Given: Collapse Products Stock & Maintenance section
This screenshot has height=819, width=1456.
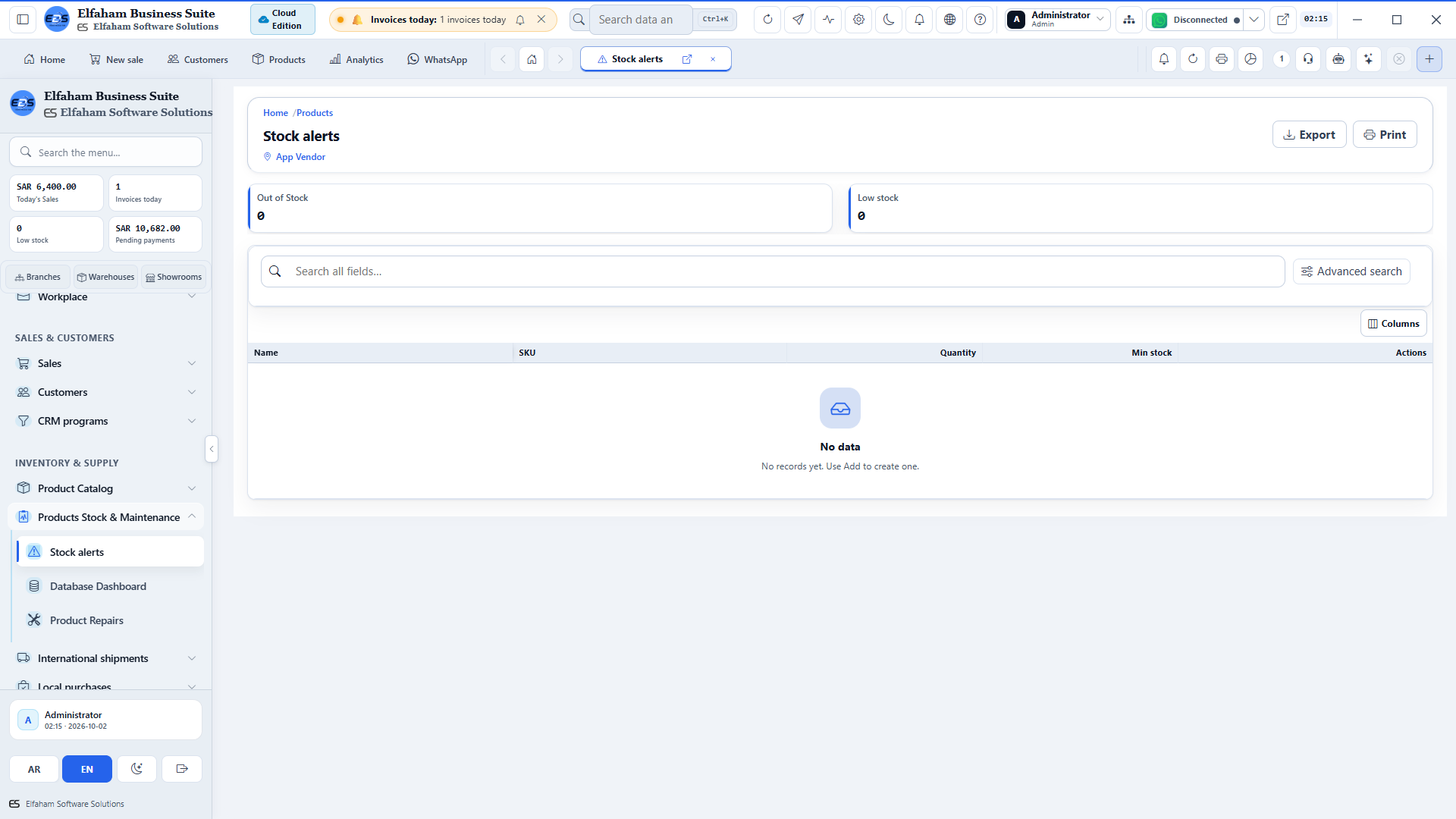Looking at the screenshot, I should (106, 517).
